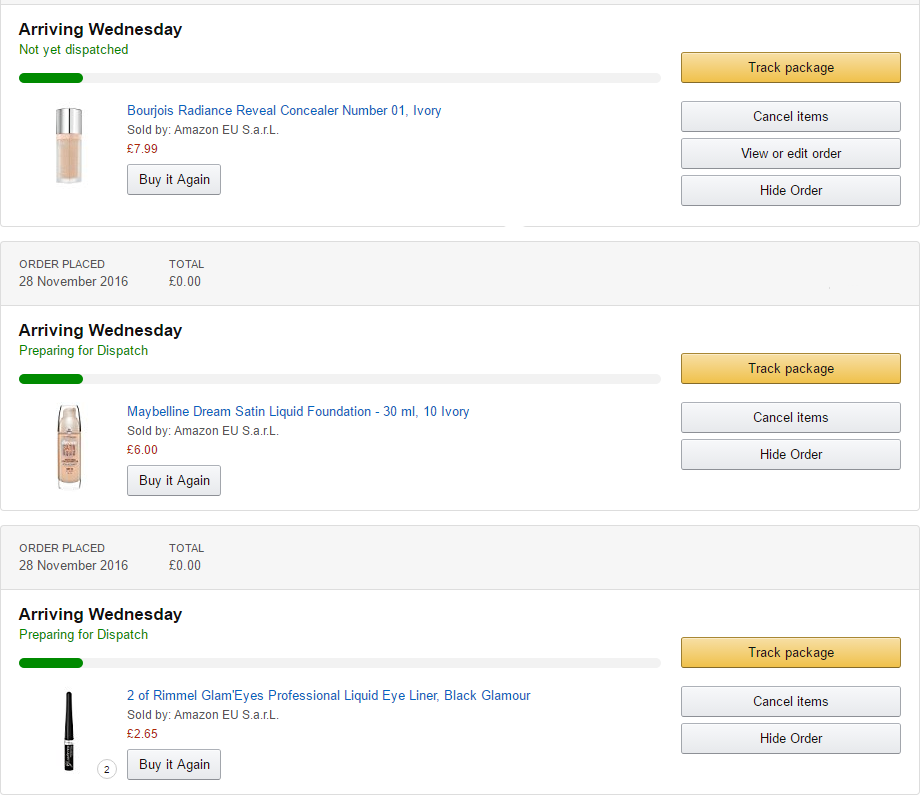Click the Rimmel eye liner product thumbnail
Screen dimensions: 922x799
click(69, 731)
